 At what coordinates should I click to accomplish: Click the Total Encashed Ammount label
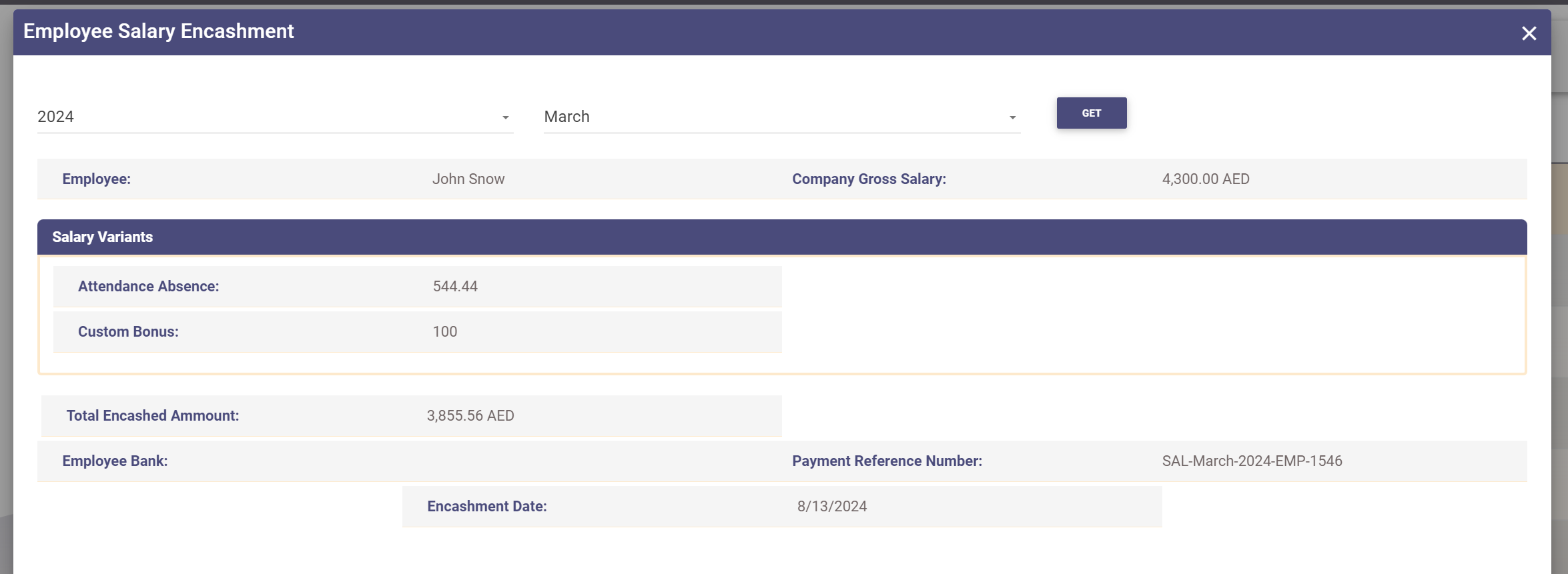click(x=153, y=416)
